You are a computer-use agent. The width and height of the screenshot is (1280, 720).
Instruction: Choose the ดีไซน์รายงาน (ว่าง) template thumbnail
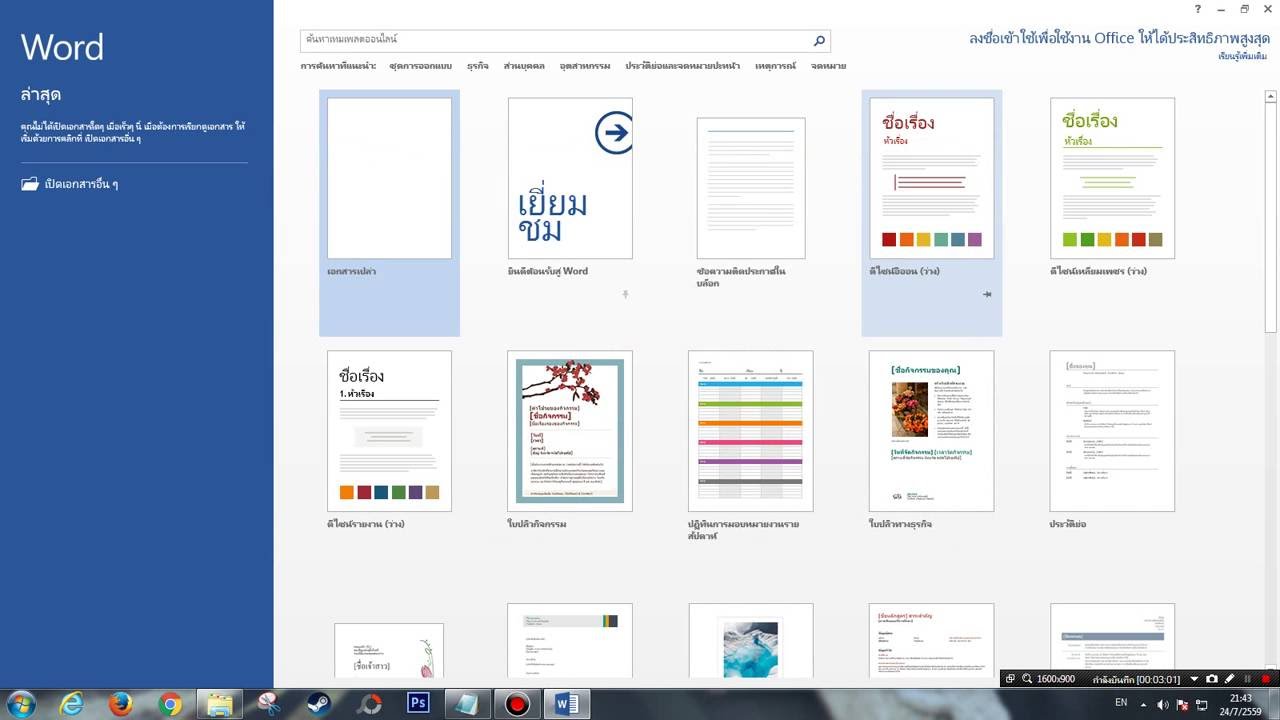[389, 431]
